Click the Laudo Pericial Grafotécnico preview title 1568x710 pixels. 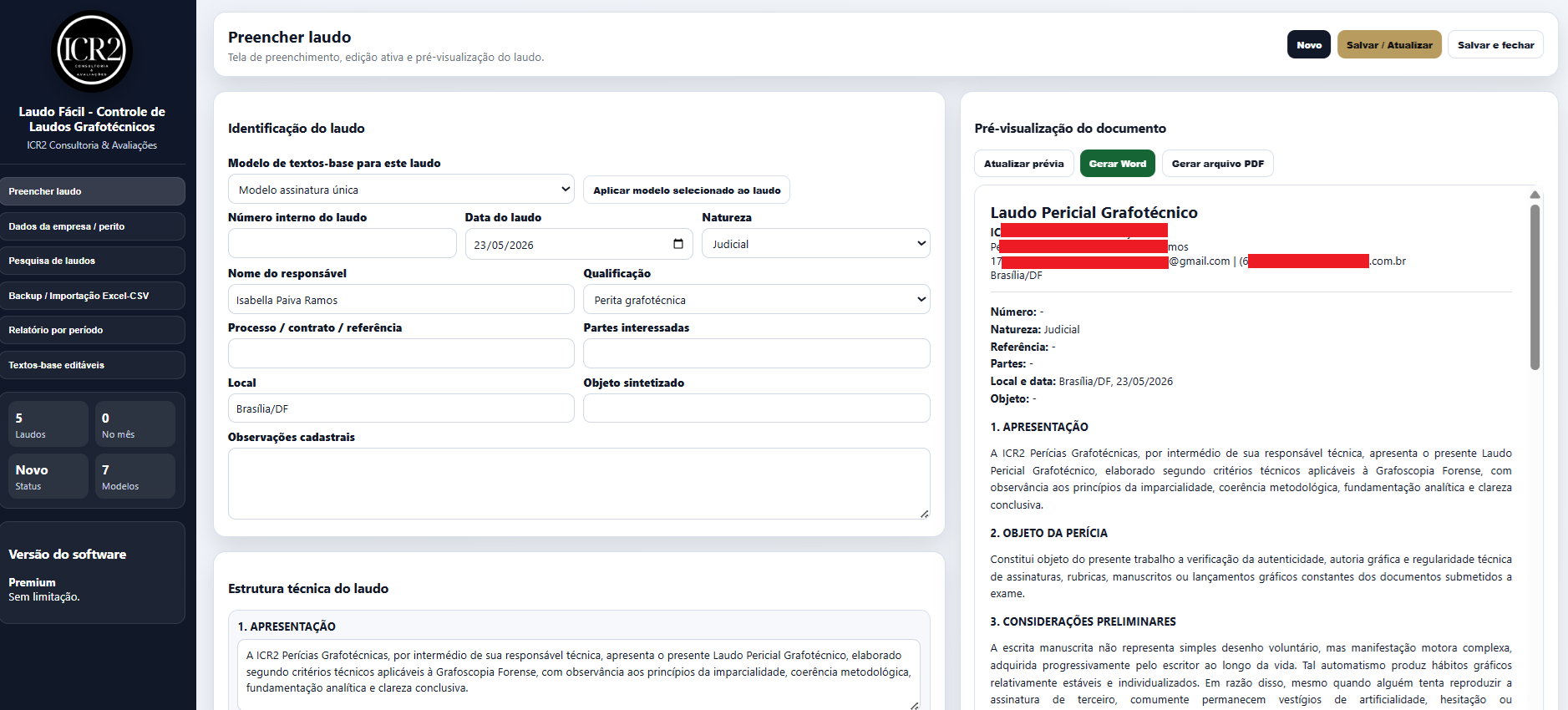pyautogui.click(x=1094, y=212)
